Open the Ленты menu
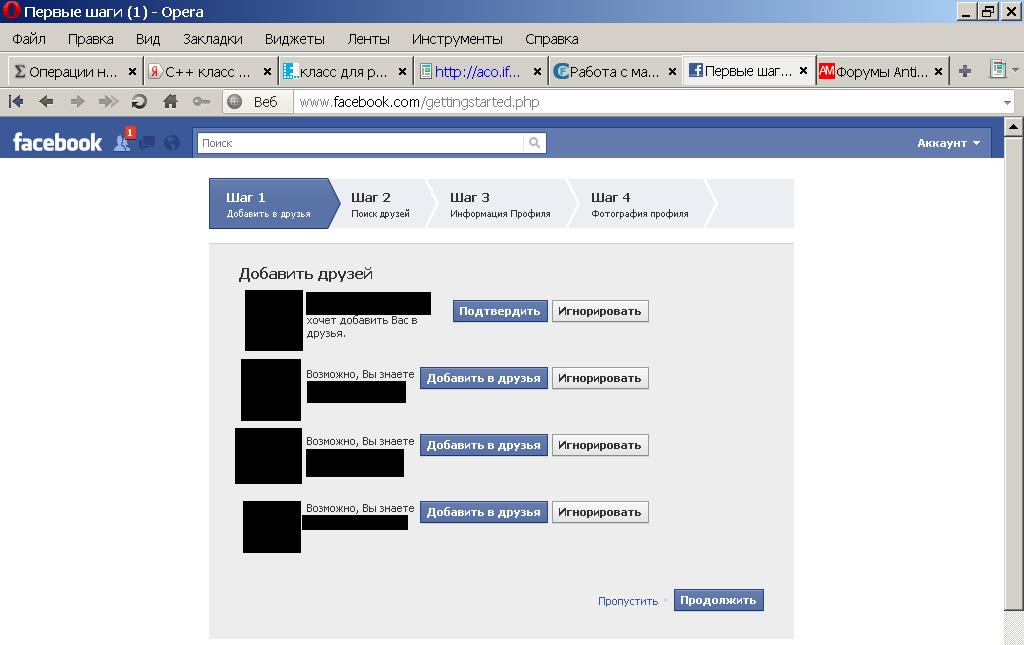This screenshot has height=645, width=1024. click(368, 39)
